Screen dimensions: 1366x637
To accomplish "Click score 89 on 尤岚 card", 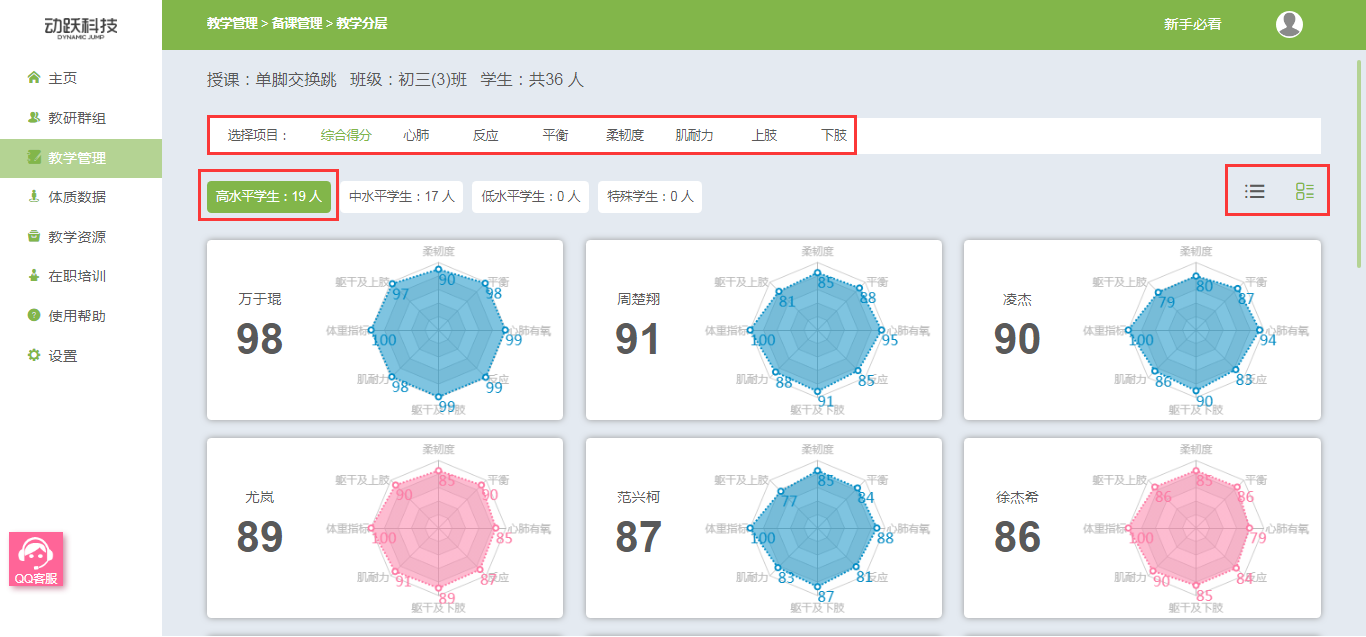I will click(x=260, y=538).
